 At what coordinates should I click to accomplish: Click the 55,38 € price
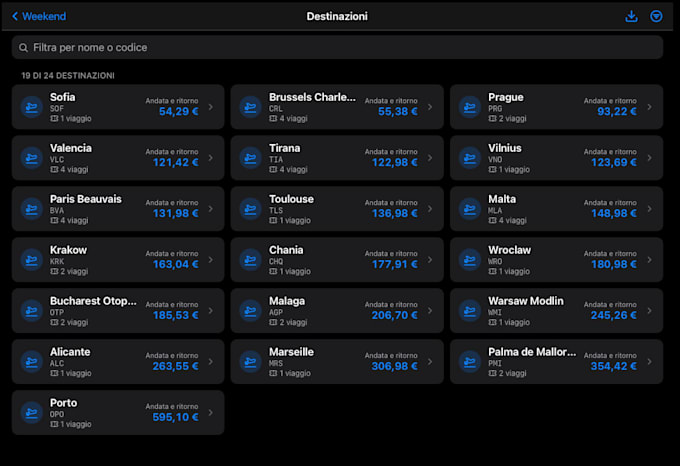point(398,111)
